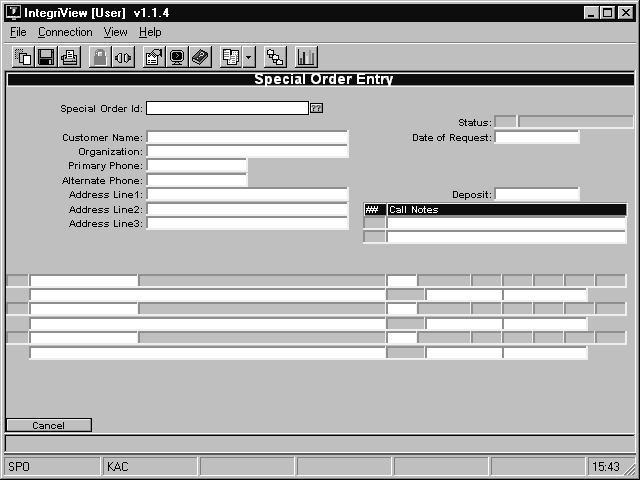Click the padlock icon in the toolbar
The image size is (640, 480).
point(100,57)
